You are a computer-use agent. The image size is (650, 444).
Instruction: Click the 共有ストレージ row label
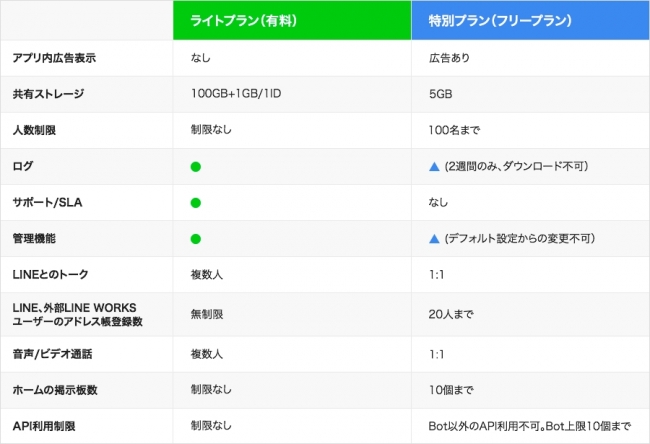click(x=48, y=94)
